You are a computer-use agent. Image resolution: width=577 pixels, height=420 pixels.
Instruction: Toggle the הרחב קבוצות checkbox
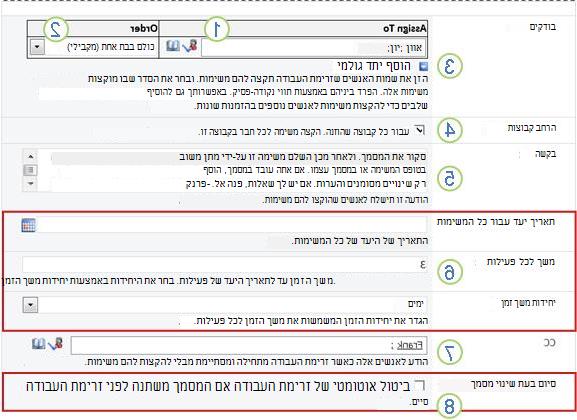point(419,130)
